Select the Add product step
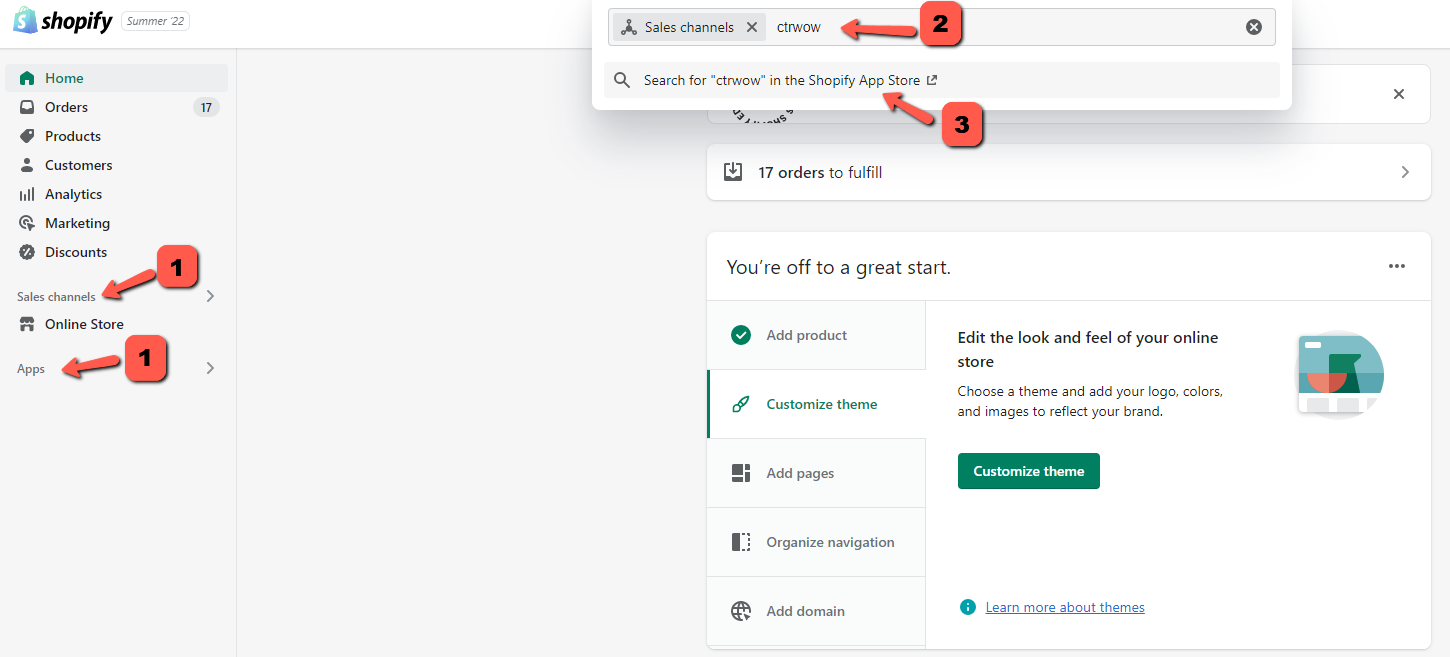The height and width of the screenshot is (657, 1450). click(816, 335)
